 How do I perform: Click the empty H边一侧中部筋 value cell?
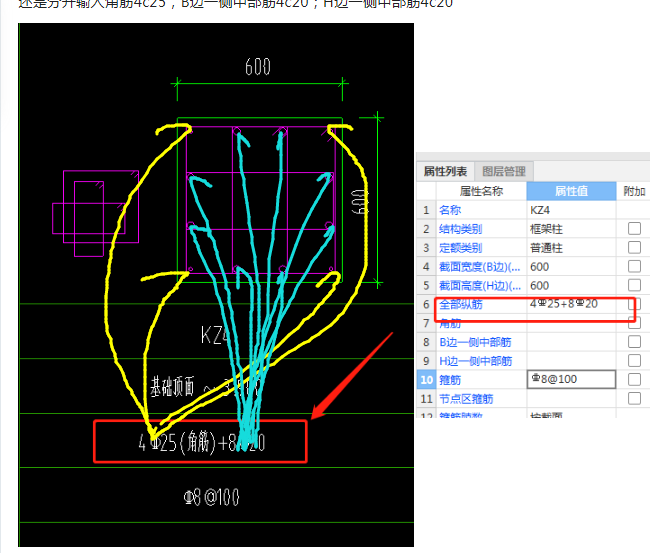tap(571, 361)
